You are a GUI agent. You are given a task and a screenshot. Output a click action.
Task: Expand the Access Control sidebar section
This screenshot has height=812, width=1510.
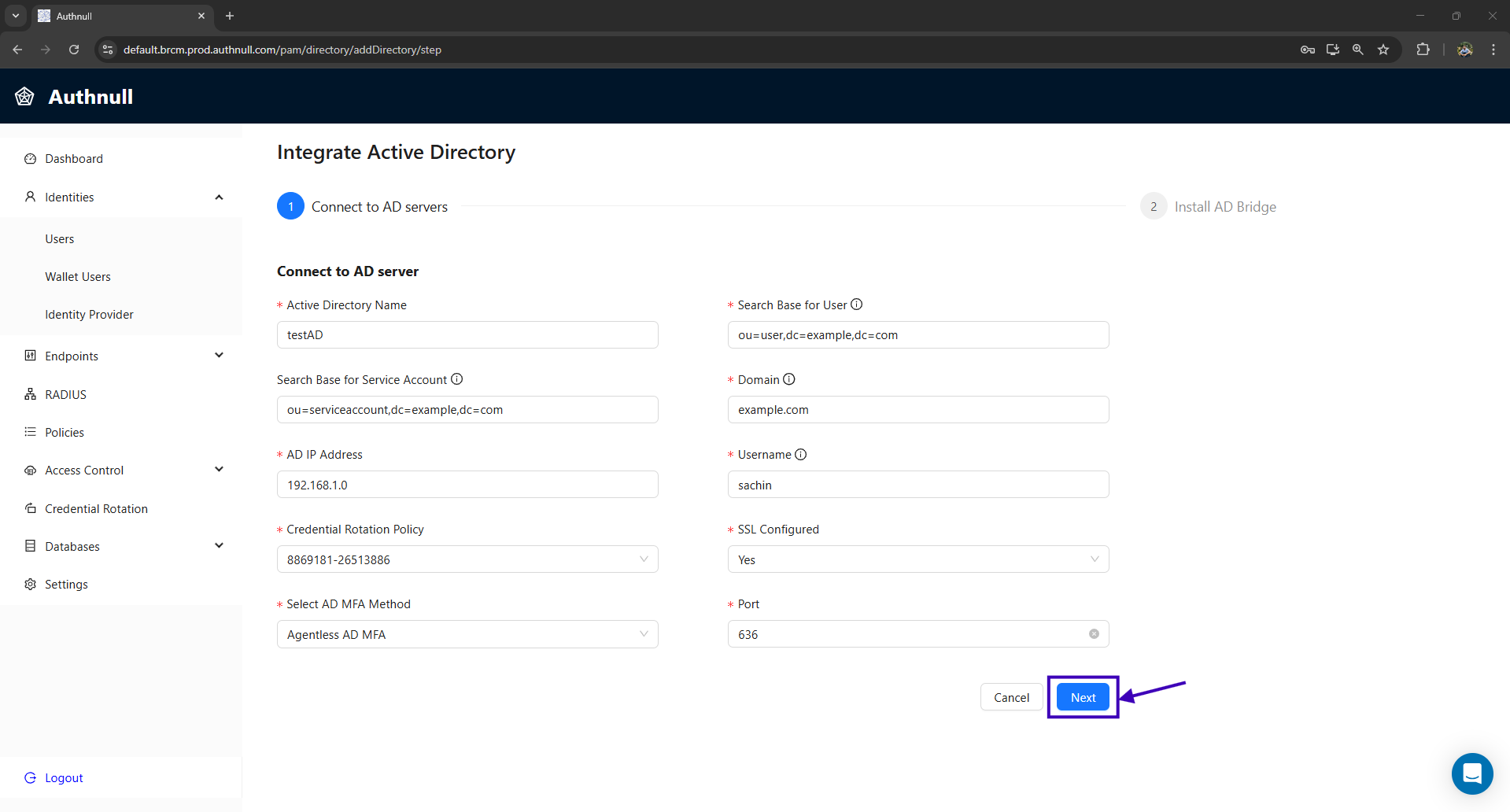[219, 470]
